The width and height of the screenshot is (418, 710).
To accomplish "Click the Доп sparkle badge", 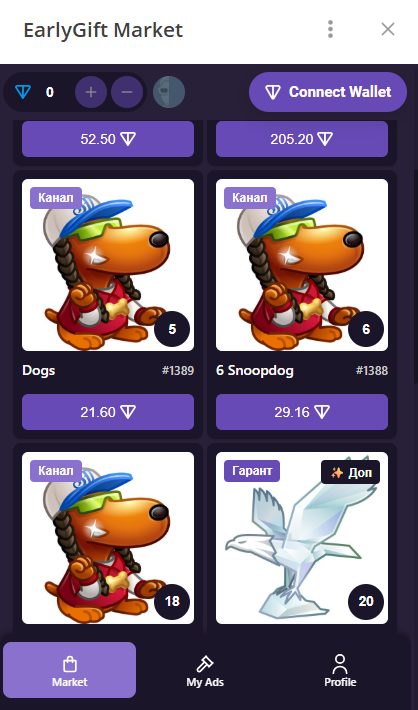I will click(351, 472).
